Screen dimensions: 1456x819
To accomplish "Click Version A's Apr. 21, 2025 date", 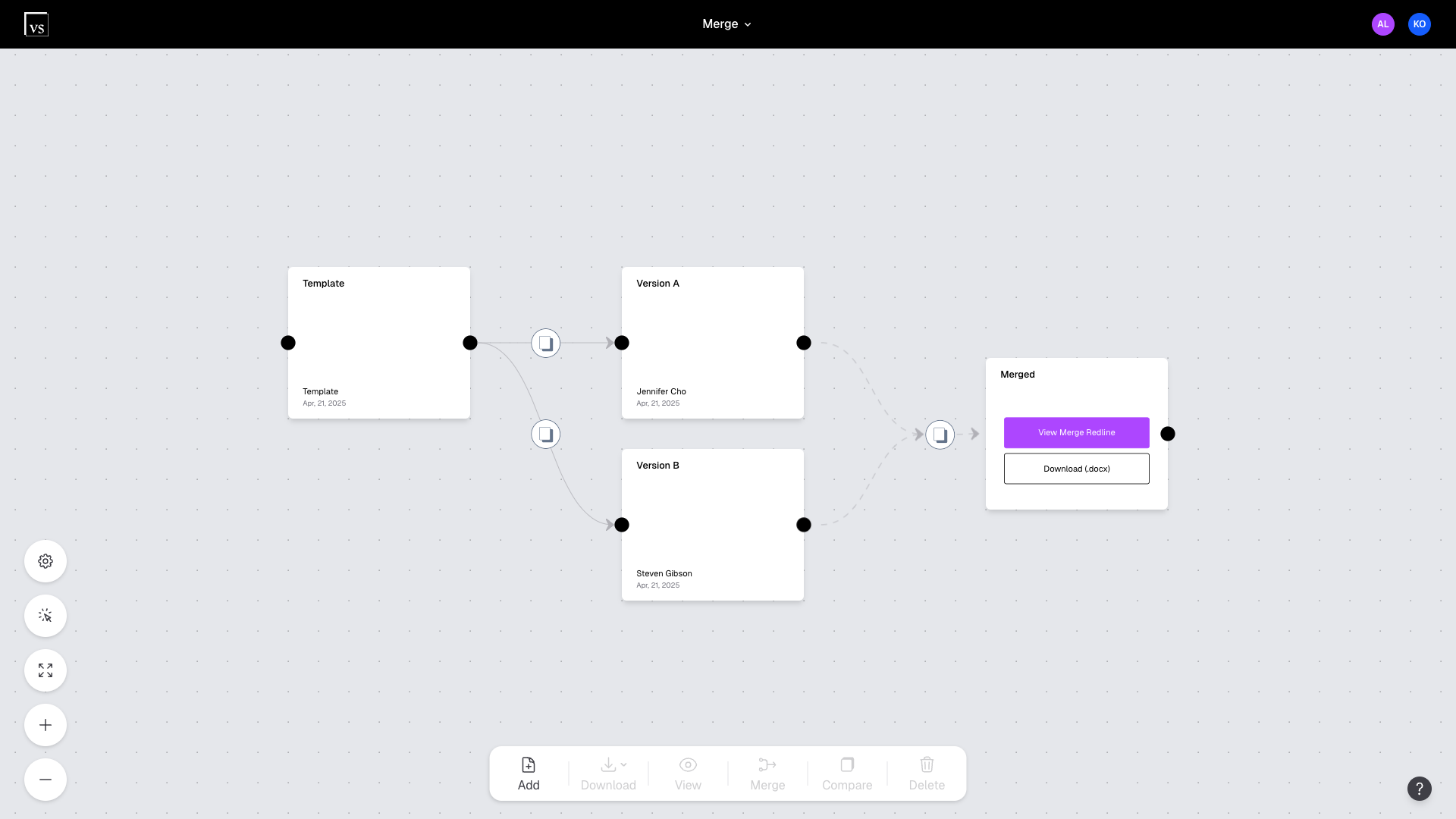I will tap(658, 403).
